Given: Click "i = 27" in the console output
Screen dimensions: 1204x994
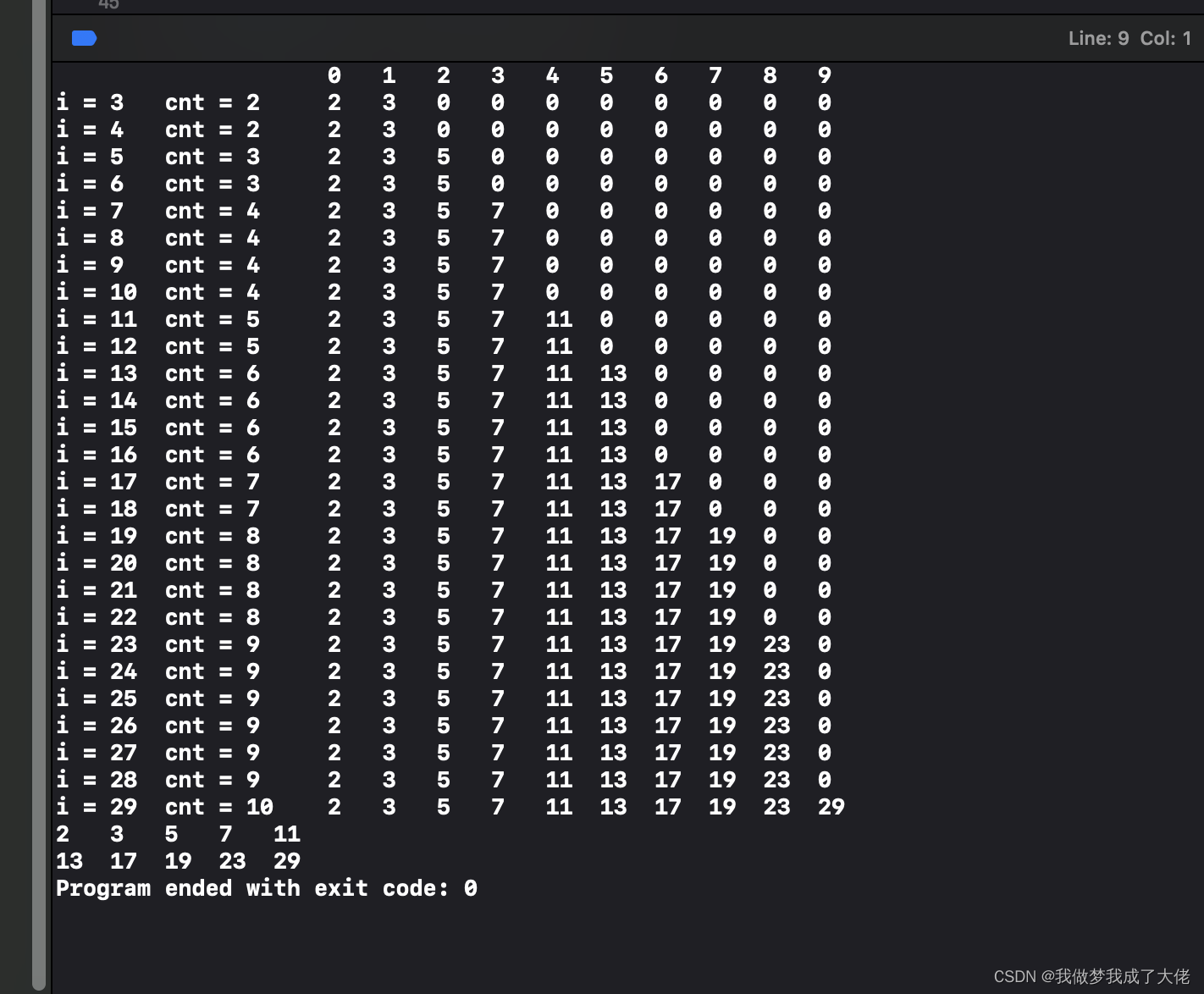Looking at the screenshot, I should point(97,753).
